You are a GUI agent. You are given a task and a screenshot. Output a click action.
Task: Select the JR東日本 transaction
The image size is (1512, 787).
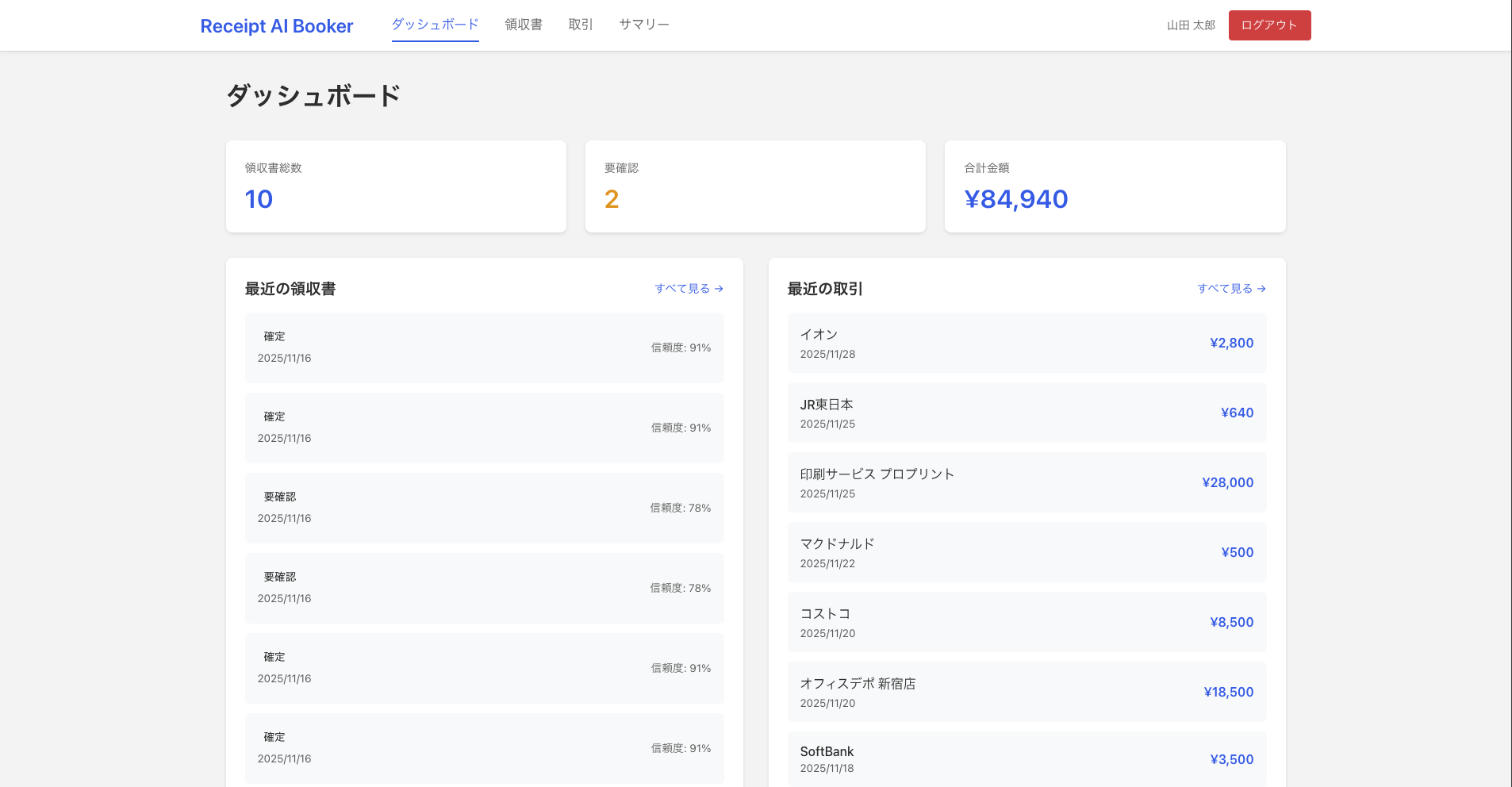1027,413
